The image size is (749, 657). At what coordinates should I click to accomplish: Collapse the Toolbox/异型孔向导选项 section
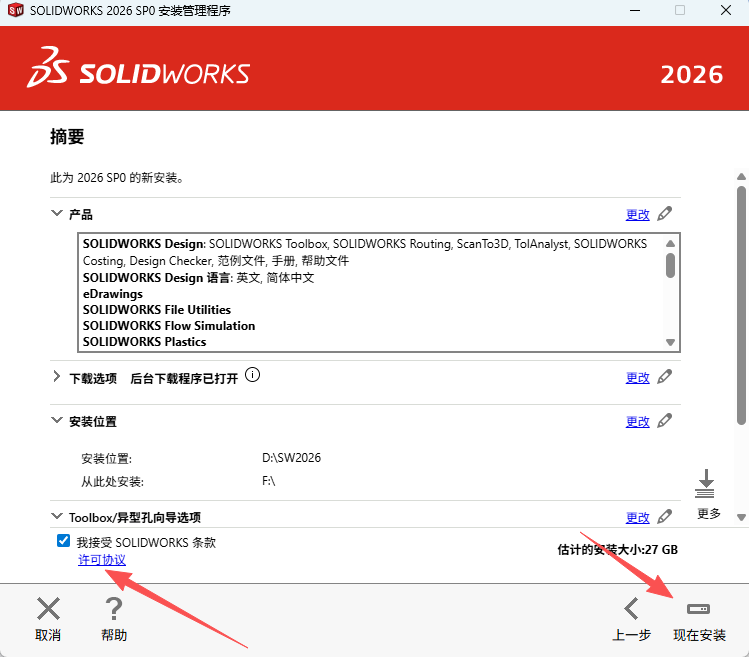point(57,516)
